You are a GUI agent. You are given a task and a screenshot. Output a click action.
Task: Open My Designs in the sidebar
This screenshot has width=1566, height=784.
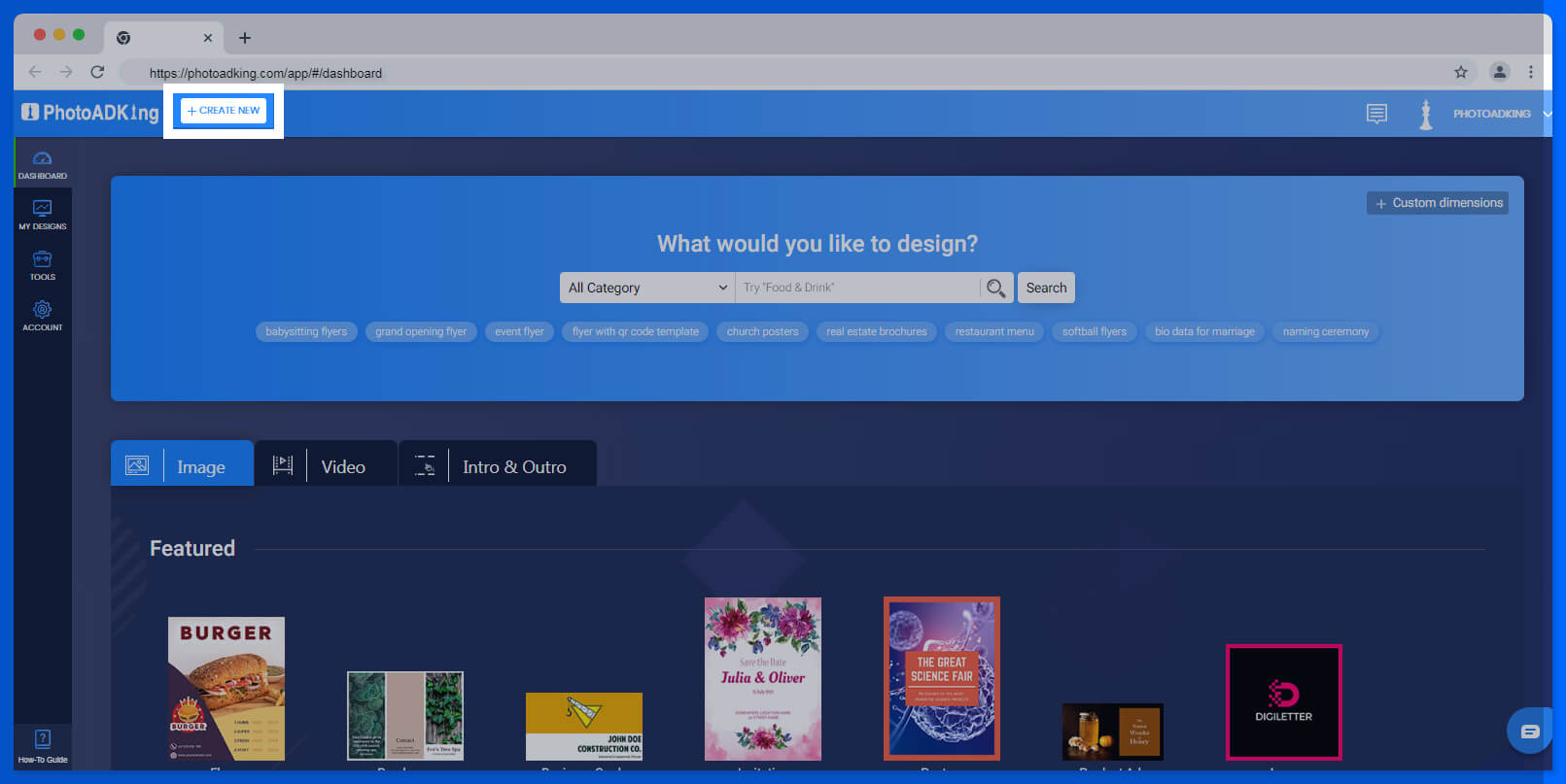tap(42, 215)
